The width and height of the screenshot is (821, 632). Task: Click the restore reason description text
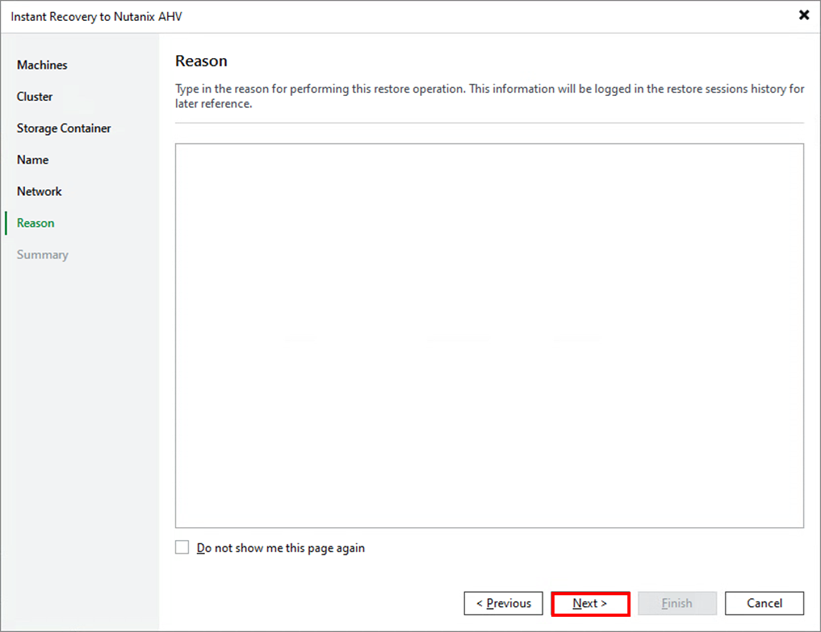pyautogui.click(x=489, y=96)
